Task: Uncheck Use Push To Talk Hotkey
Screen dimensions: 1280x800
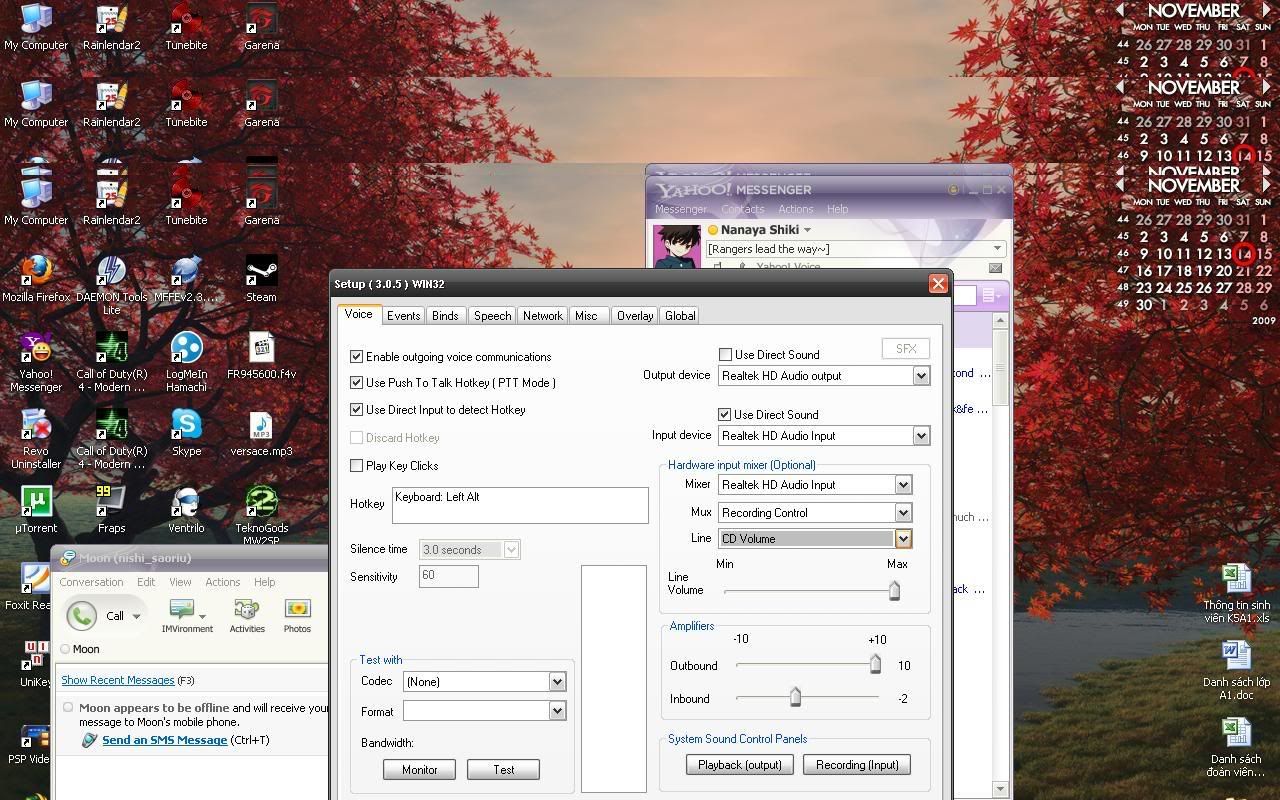Action: pos(356,382)
